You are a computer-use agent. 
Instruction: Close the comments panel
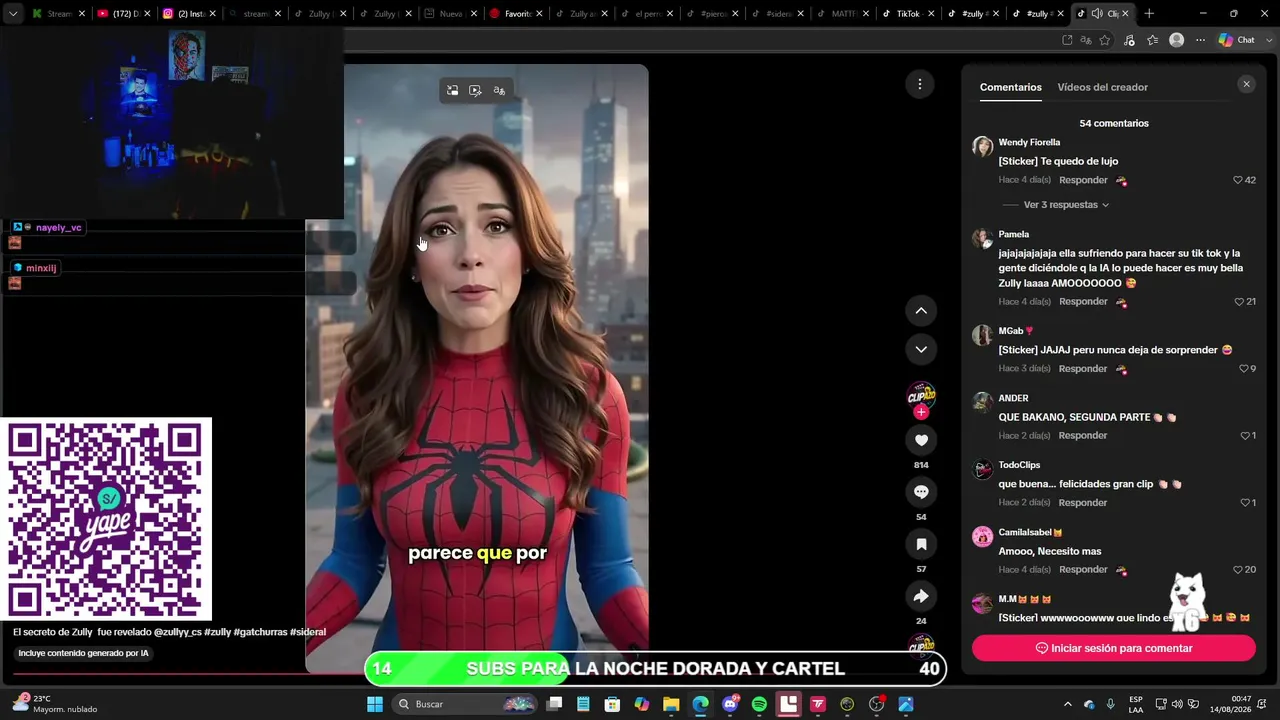[1246, 85]
